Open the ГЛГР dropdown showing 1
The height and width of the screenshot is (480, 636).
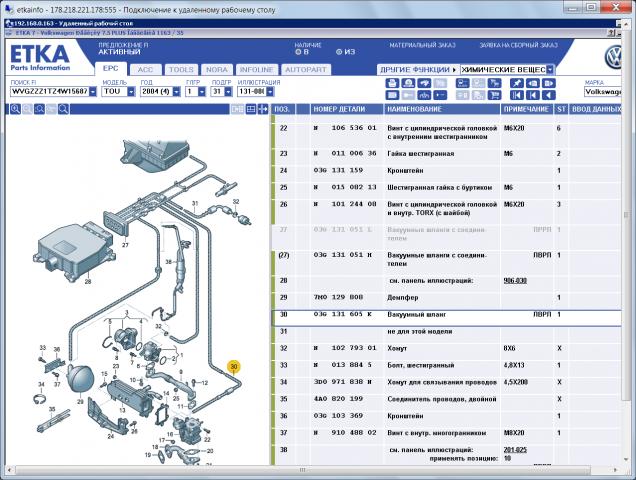202,92
